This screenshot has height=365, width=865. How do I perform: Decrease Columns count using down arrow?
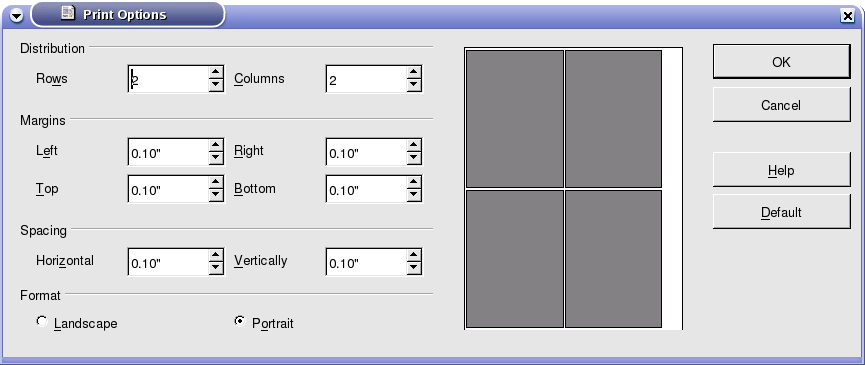click(414, 85)
